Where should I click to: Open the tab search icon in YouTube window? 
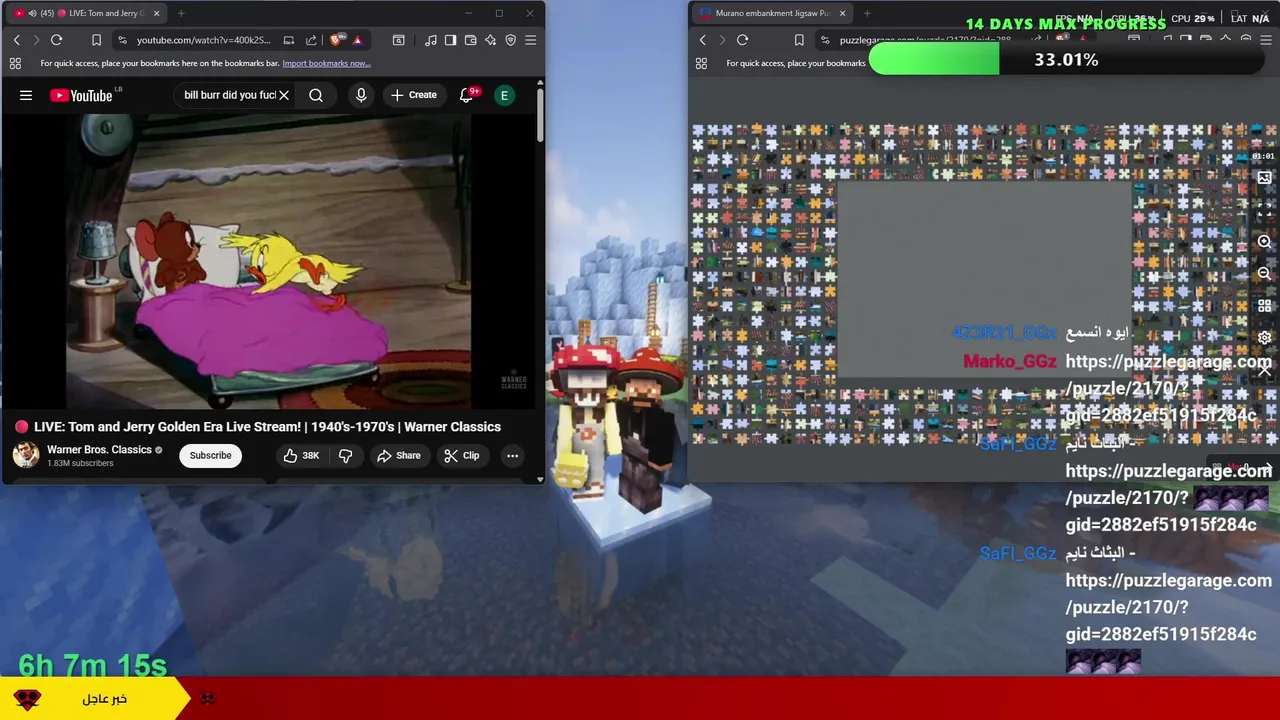(398, 40)
